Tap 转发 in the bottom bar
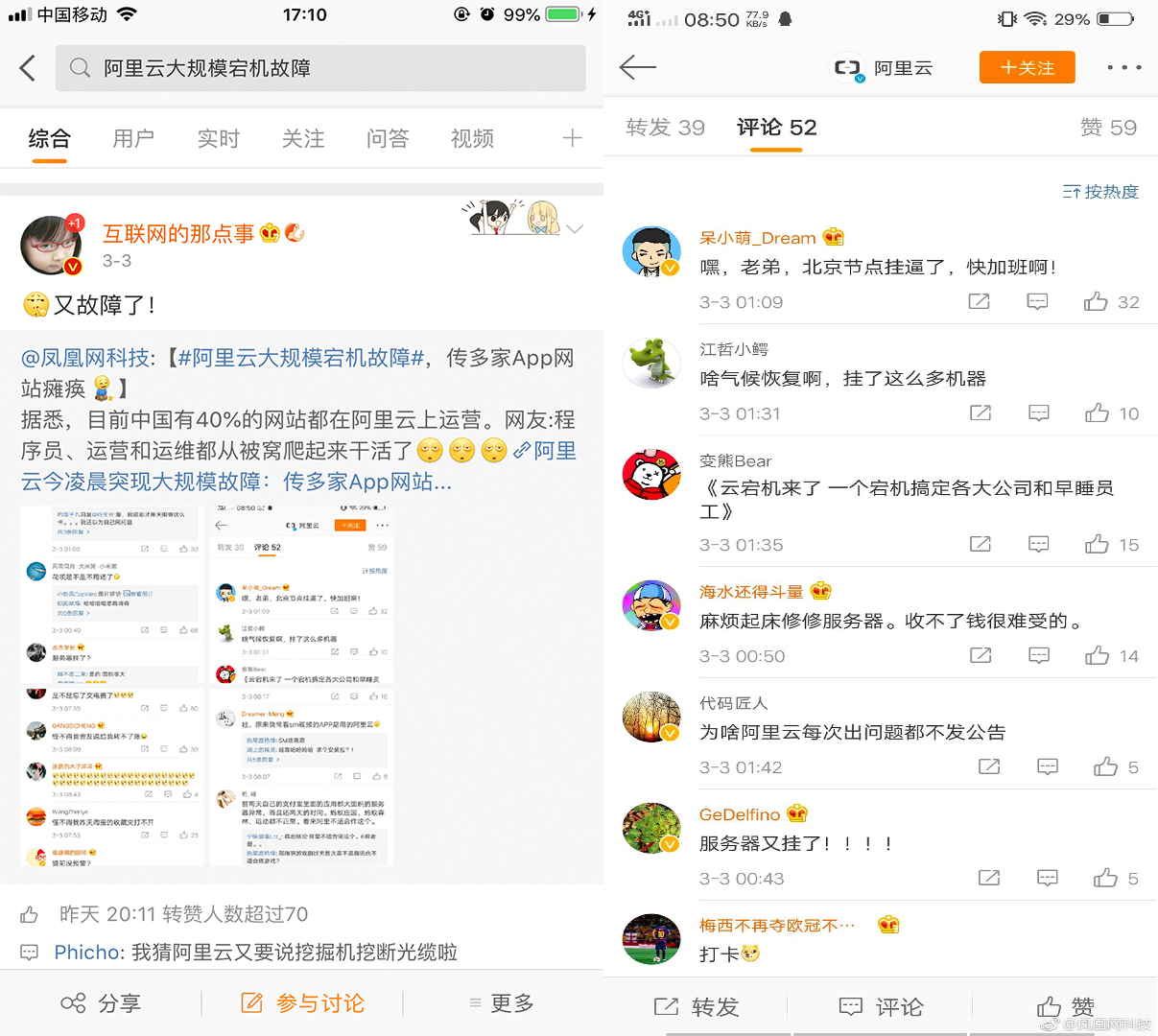The image size is (1158, 1036). pos(697,1007)
